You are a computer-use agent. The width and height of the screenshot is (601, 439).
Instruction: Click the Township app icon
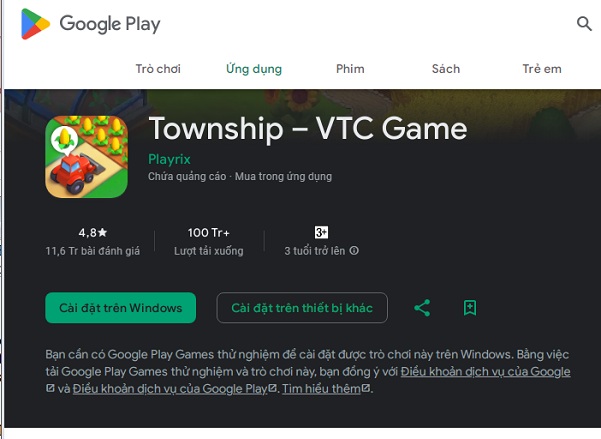[87, 156]
